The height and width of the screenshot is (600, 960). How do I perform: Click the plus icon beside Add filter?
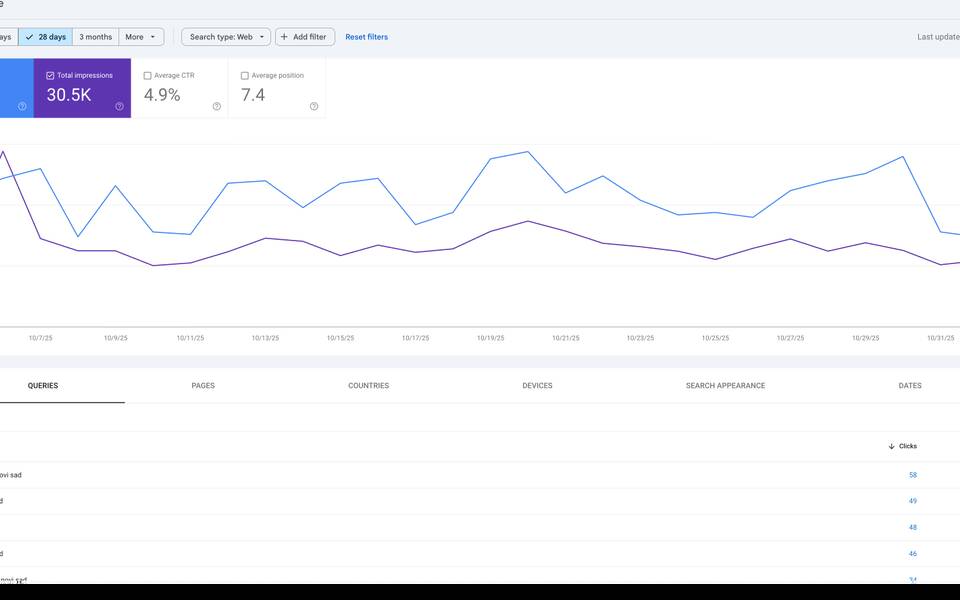coord(284,37)
